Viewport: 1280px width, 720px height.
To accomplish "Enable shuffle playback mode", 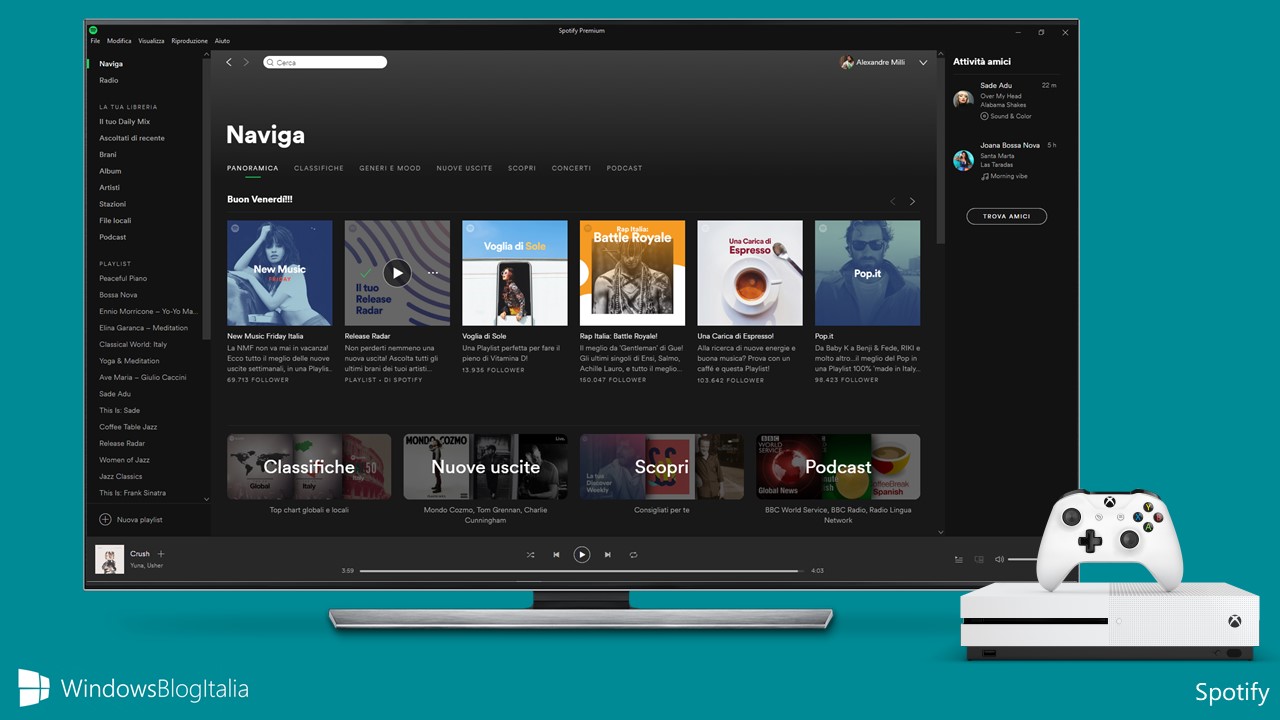I will 531,554.
